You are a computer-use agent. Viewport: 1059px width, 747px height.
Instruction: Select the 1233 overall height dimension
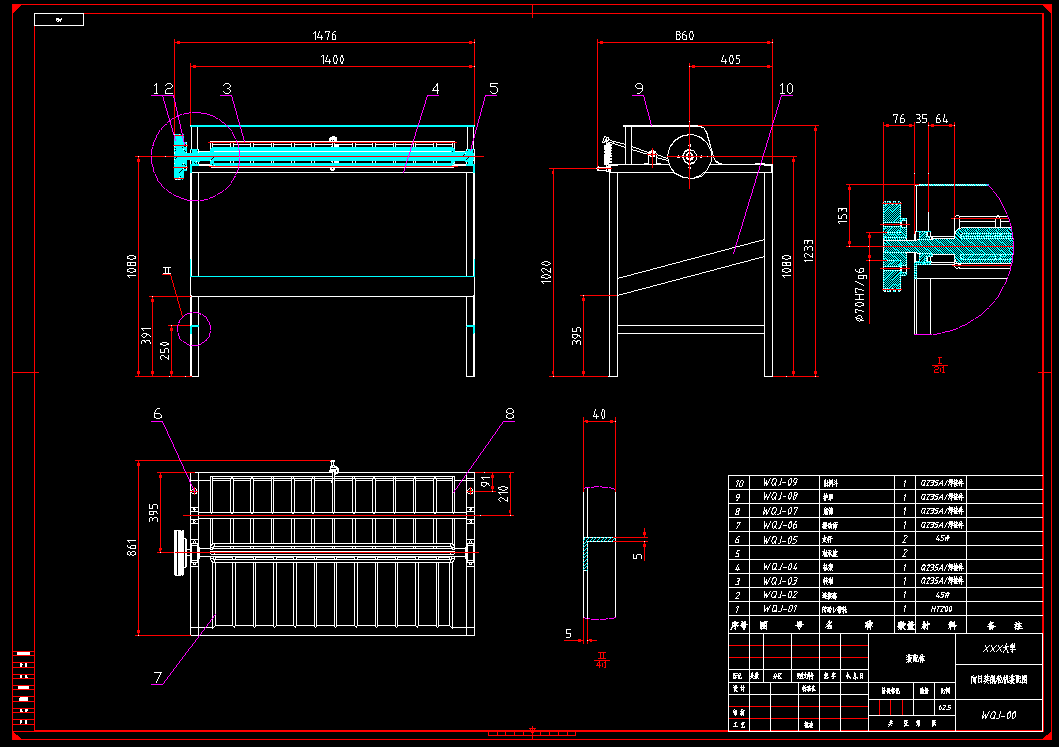tap(808, 250)
